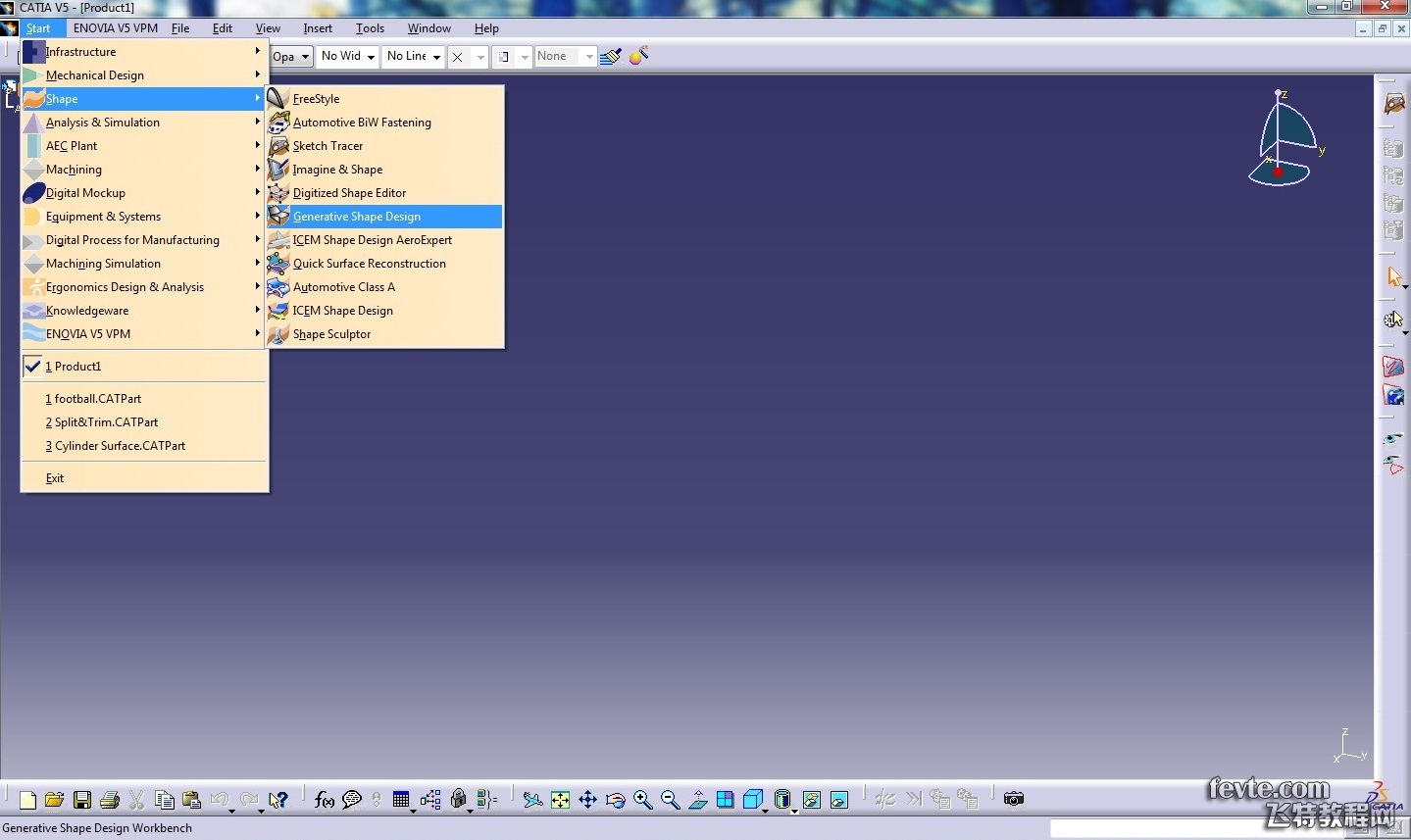Expand the Analysis & Simulation submenu
This screenshot has height=840, width=1411.
144,123
